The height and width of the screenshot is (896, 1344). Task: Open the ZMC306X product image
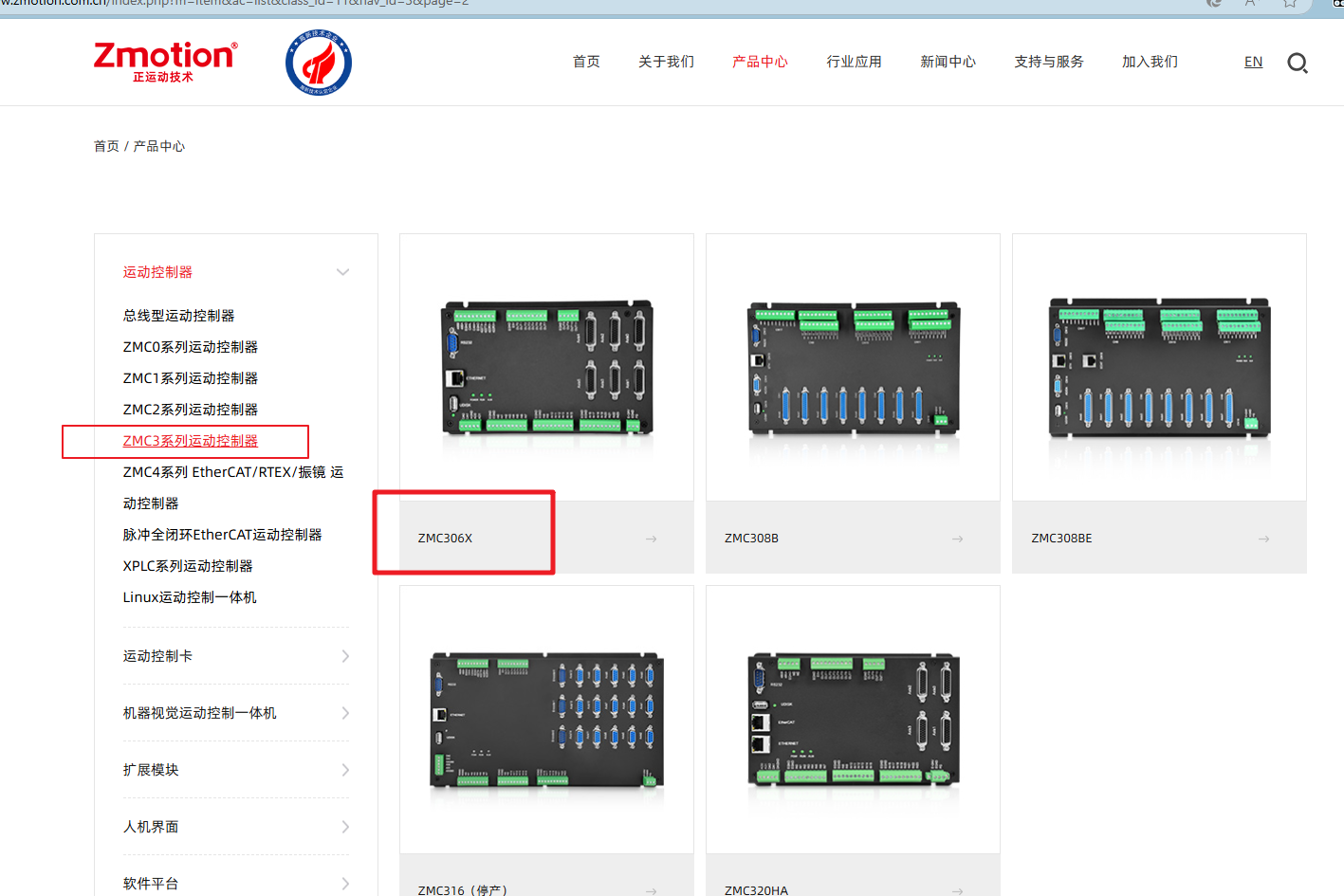click(x=547, y=368)
